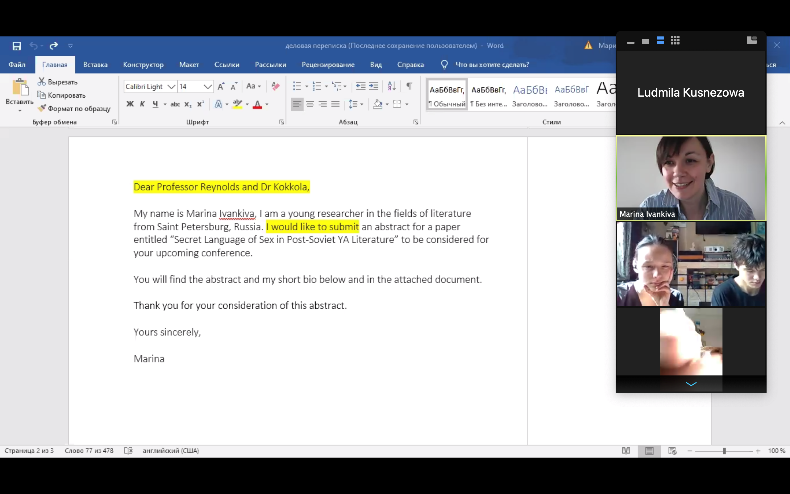Toggle italic К formatting
The height and width of the screenshot is (494, 790).
point(142,104)
